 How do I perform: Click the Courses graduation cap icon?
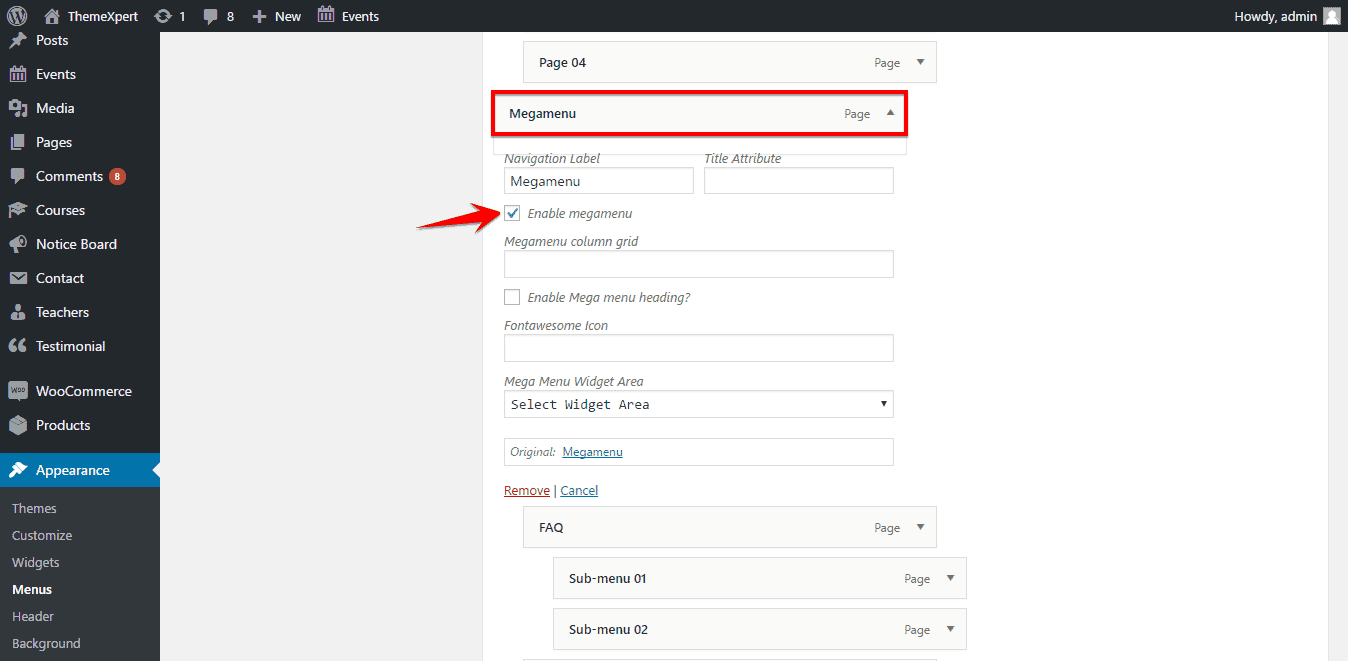coord(18,210)
